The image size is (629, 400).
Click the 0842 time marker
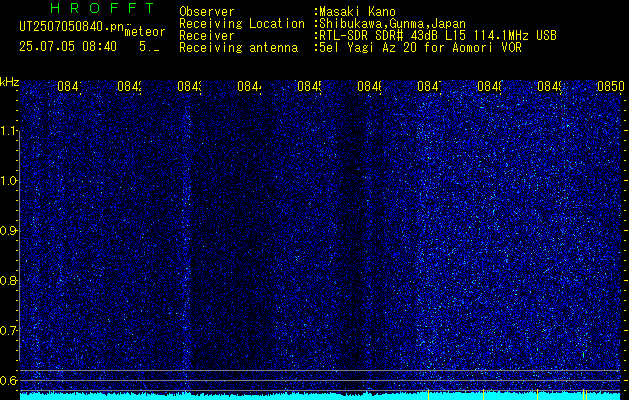129,86
